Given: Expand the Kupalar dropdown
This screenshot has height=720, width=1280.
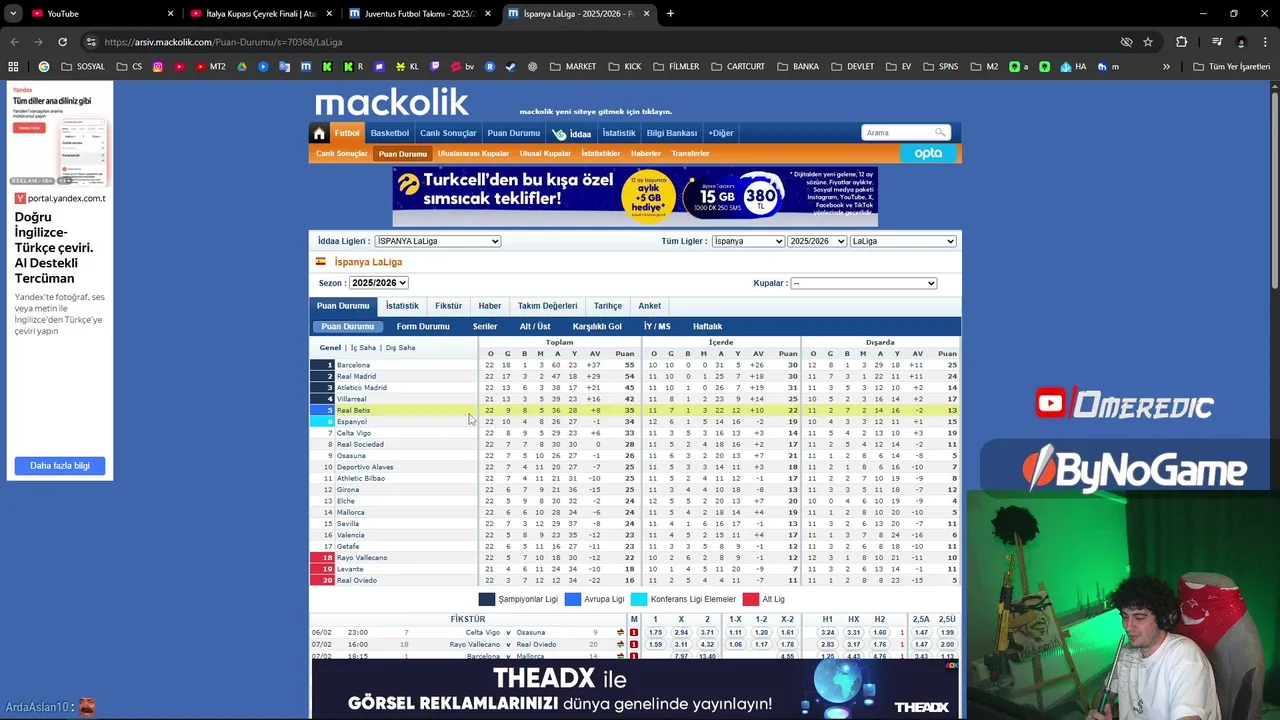Looking at the screenshot, I should [863, 283].
